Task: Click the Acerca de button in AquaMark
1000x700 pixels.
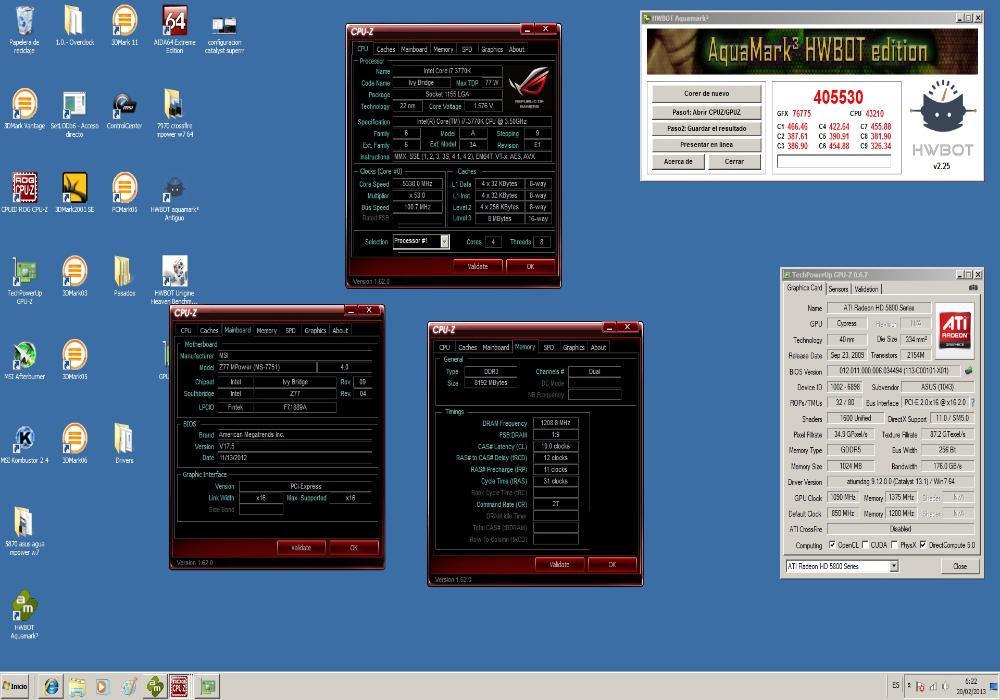Action: [x=678, y=162]
